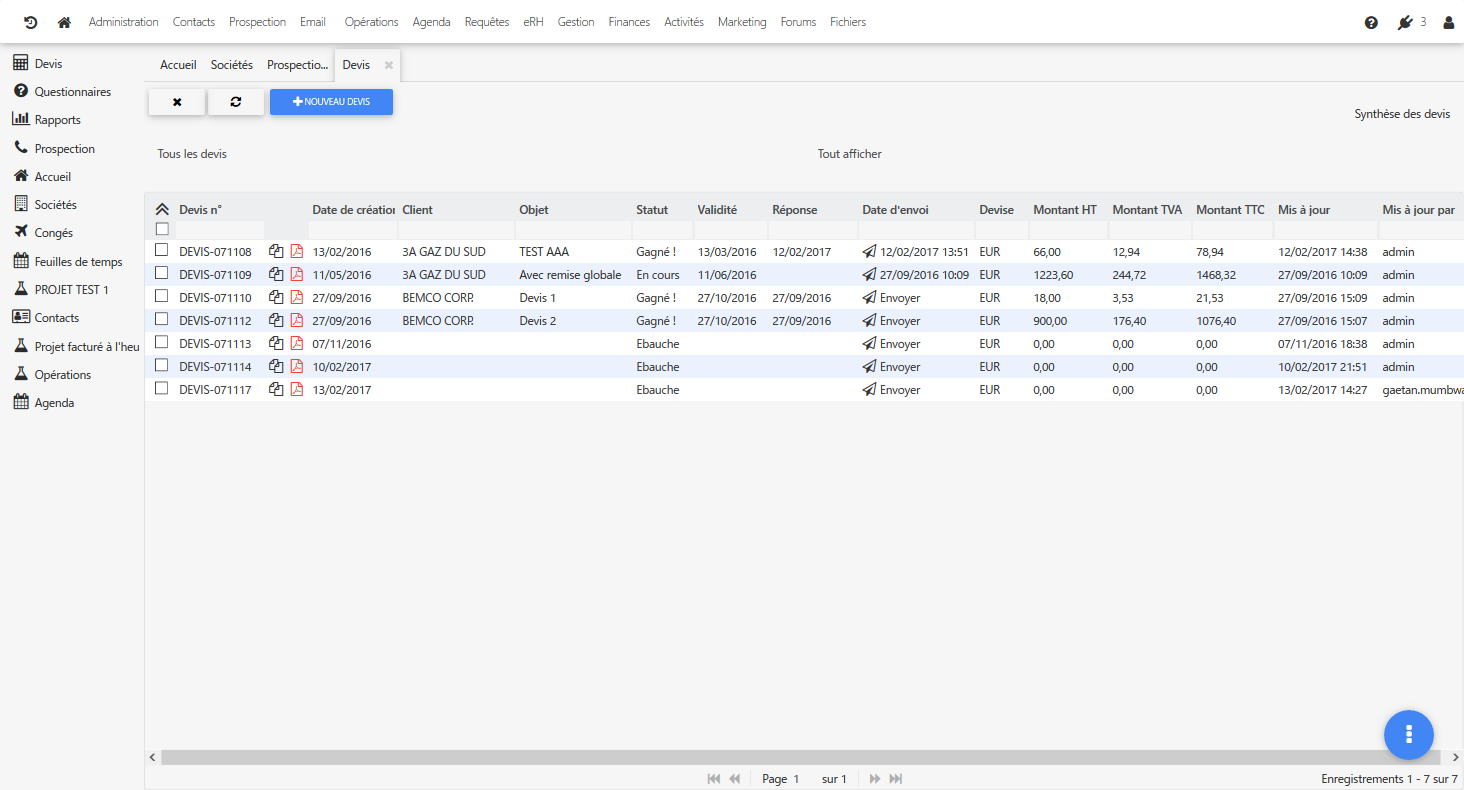This screenshot has width=1464, height=790.
Task: Click the send icon for DEVIS-071110
Action: coord(869,297)
